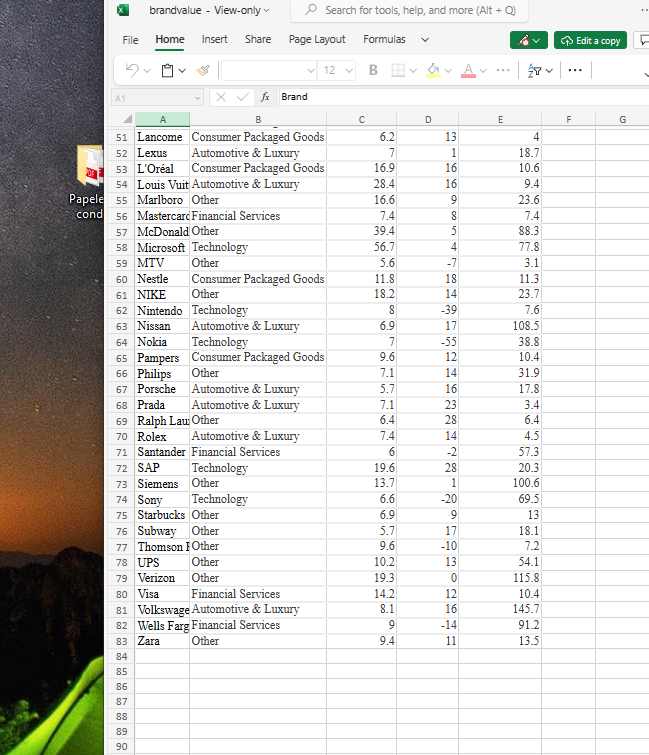This screenshot has width=649, height=755.
Task: Open the ribbon overflow three-dots menu
Action: point(575,70)
